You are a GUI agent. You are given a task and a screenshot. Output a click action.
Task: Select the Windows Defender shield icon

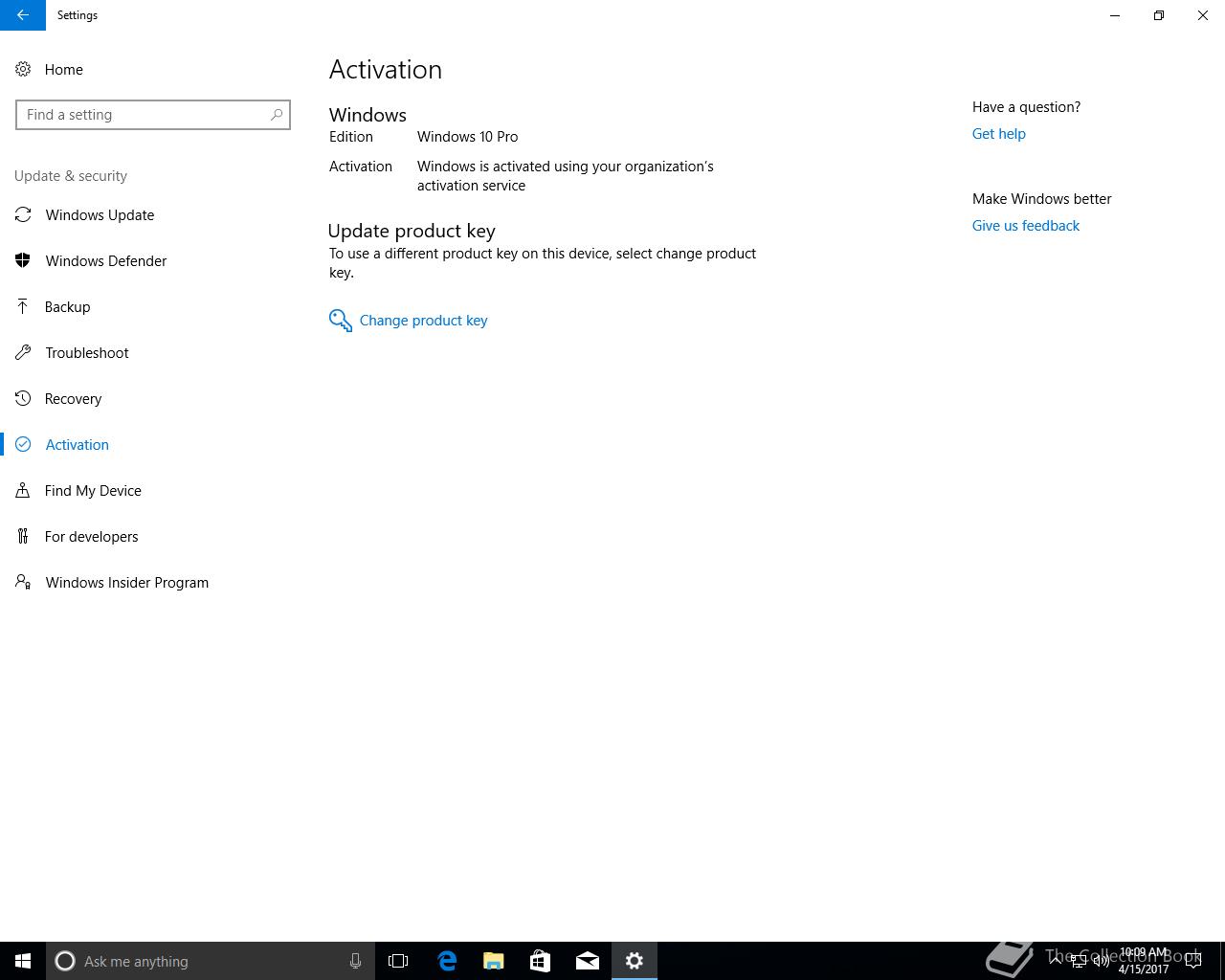tap(23, 260)
